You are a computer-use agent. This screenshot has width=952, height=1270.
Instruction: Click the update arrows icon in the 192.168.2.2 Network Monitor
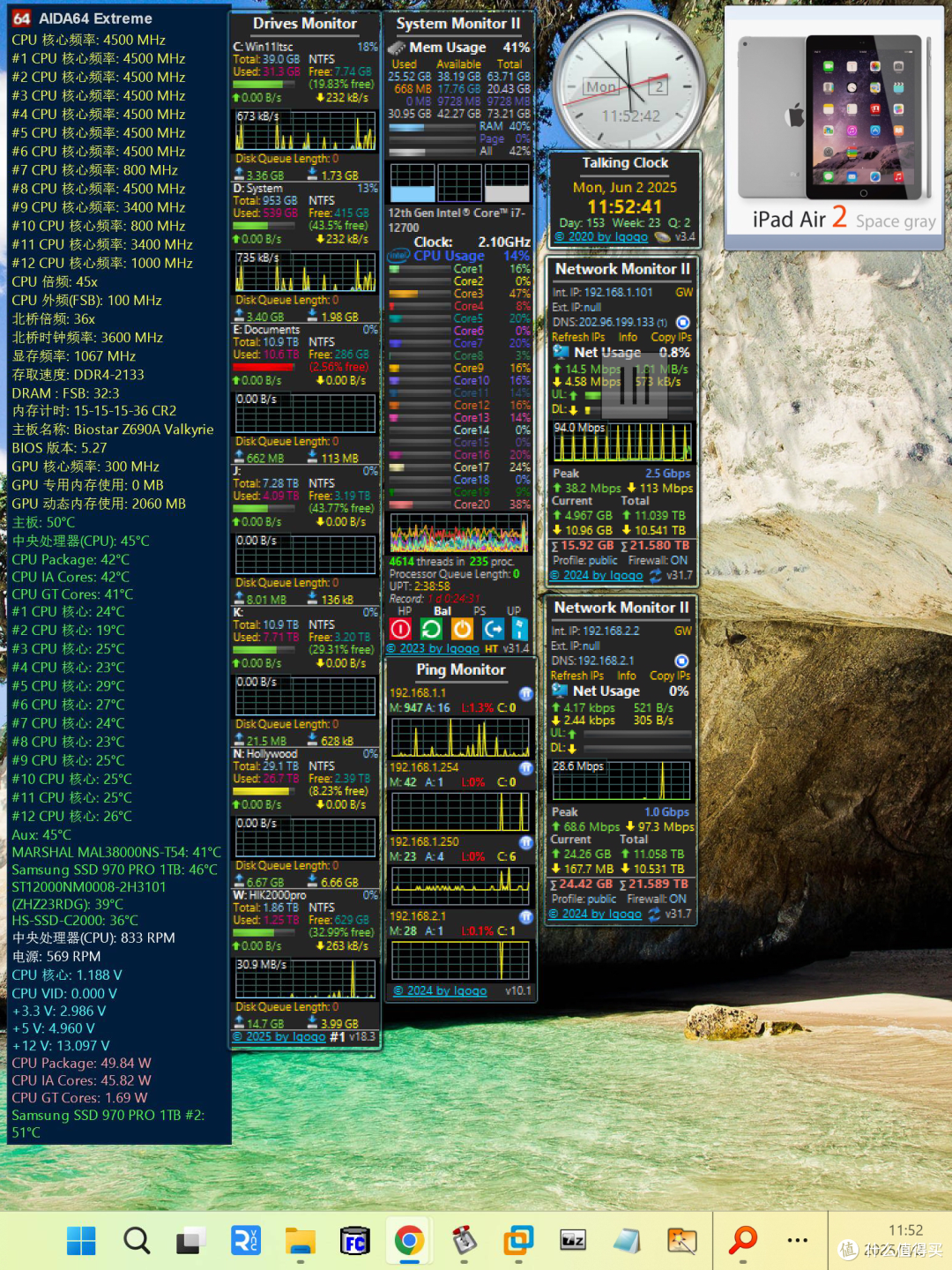655,915
